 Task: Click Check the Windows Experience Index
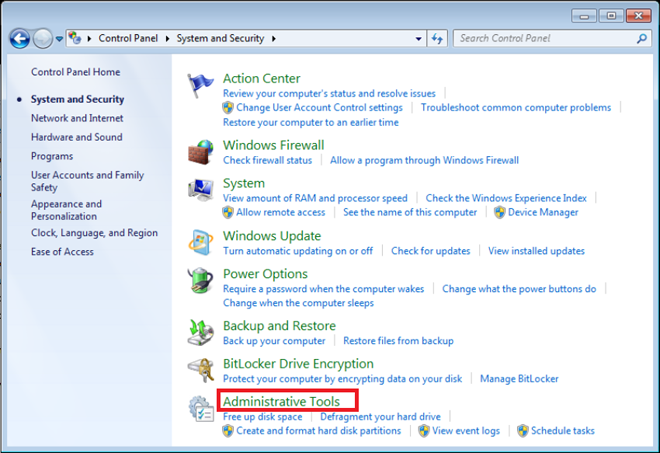click(506, 198)
